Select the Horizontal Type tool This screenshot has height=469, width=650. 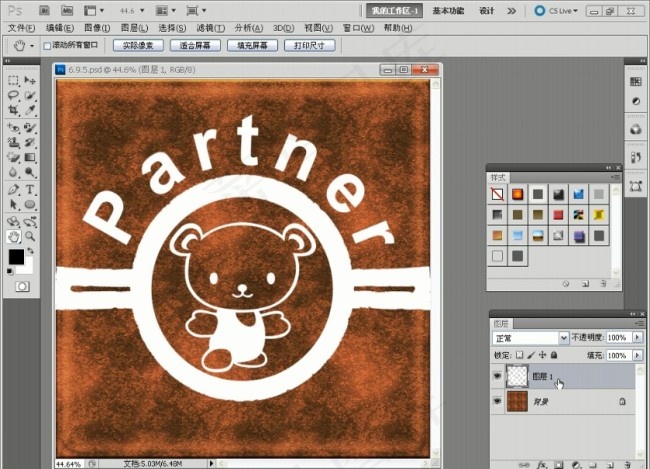30,189
